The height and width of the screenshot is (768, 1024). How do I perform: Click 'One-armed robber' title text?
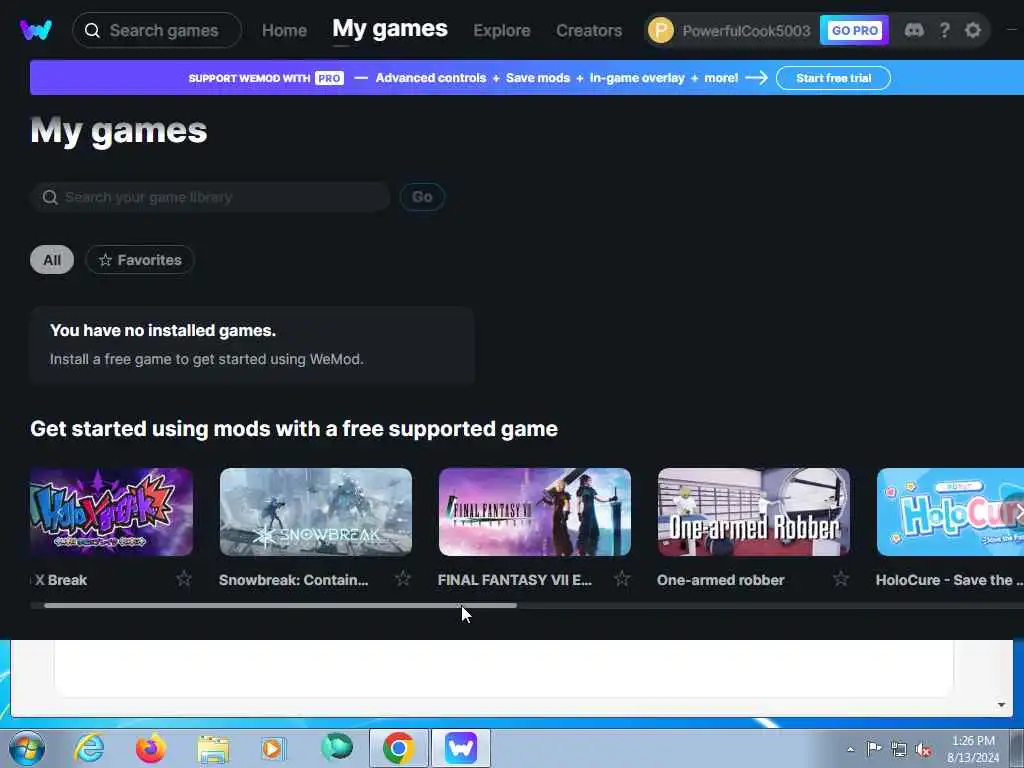tap(720, 580)
